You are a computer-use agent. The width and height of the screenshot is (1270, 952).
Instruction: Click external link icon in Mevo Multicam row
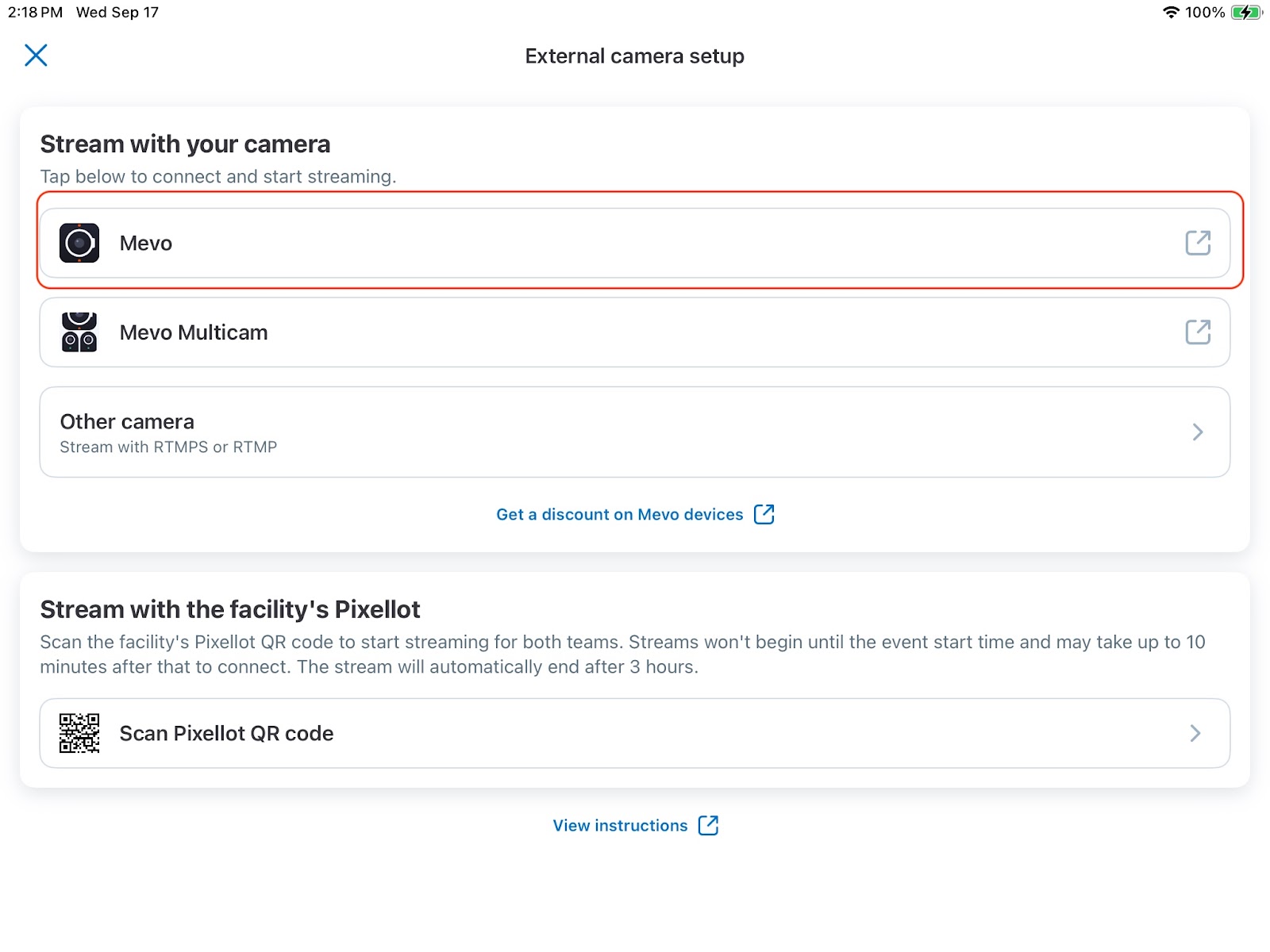point(1198,332)
